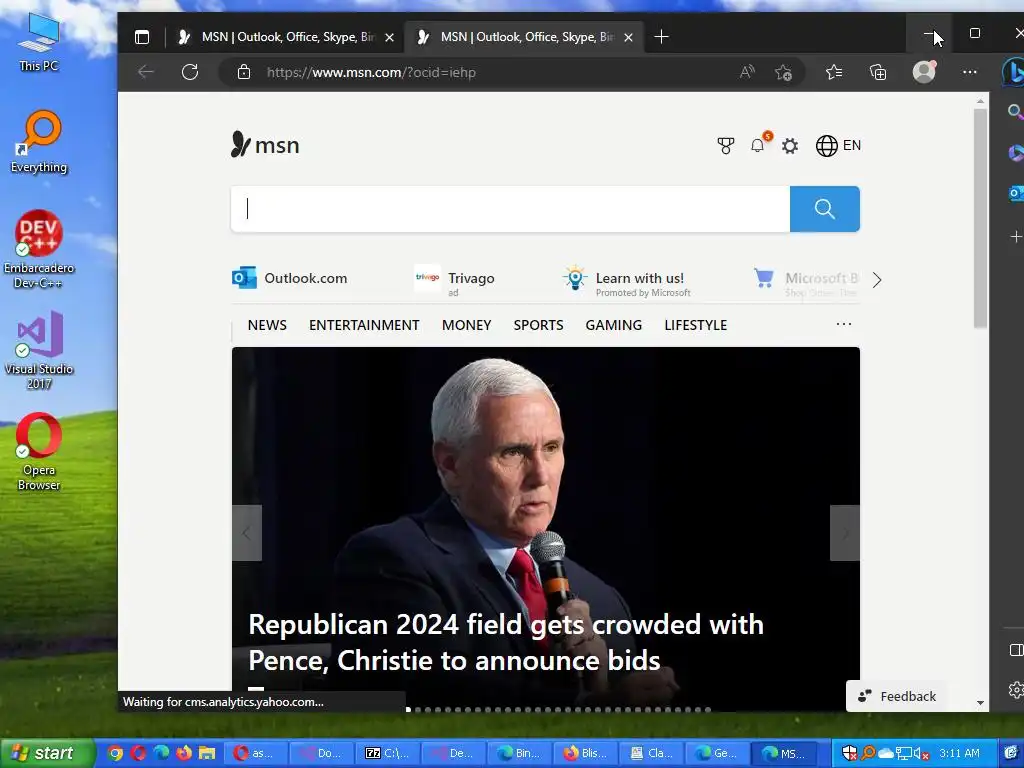This screenshot has height=768, width=1024.
Task: Click the page vertical scrollbar thumb
Action: click(x=980, y=218)
